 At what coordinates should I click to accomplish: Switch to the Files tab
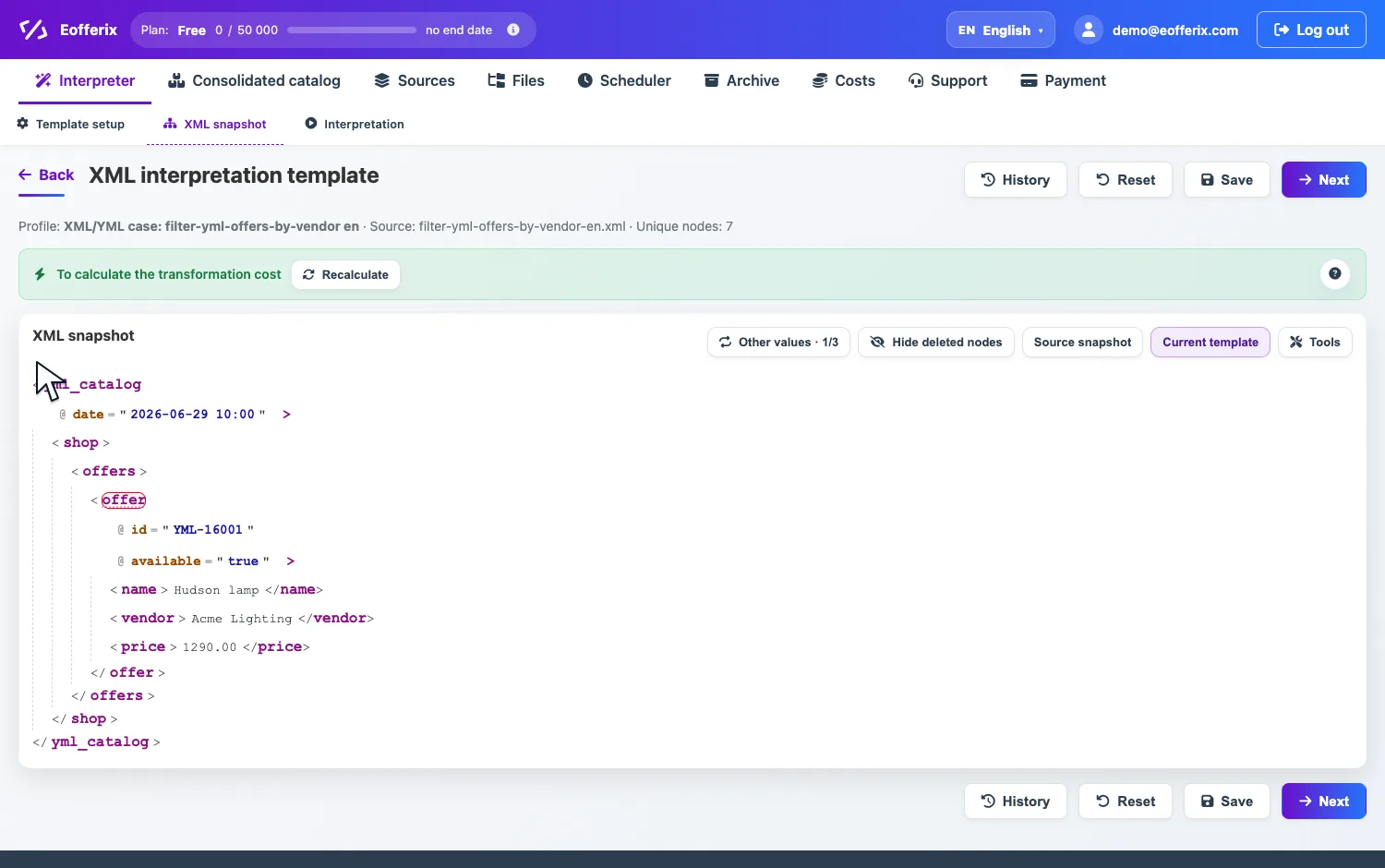coord(516,80)
